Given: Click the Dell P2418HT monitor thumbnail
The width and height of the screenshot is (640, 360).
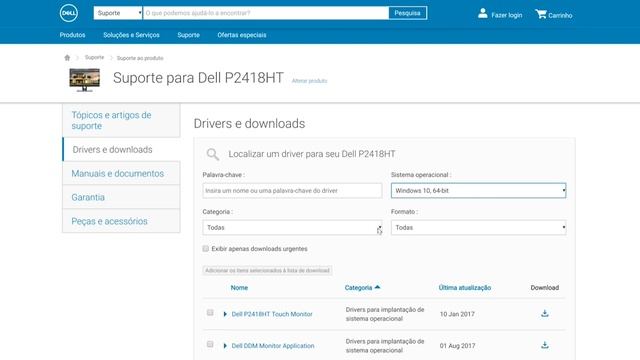Looking at the screenshot, I should [x=84, y=80].
